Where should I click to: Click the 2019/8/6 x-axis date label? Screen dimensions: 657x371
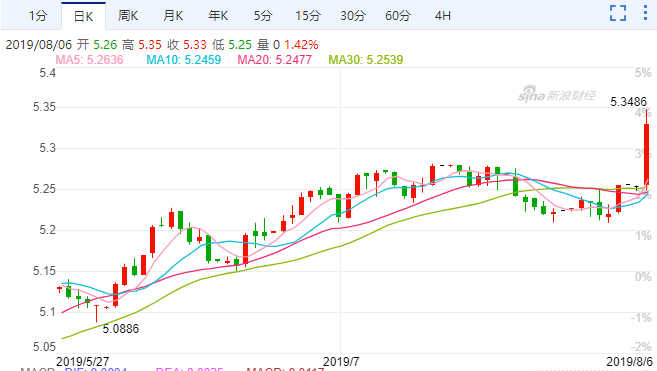pos(629,361)
